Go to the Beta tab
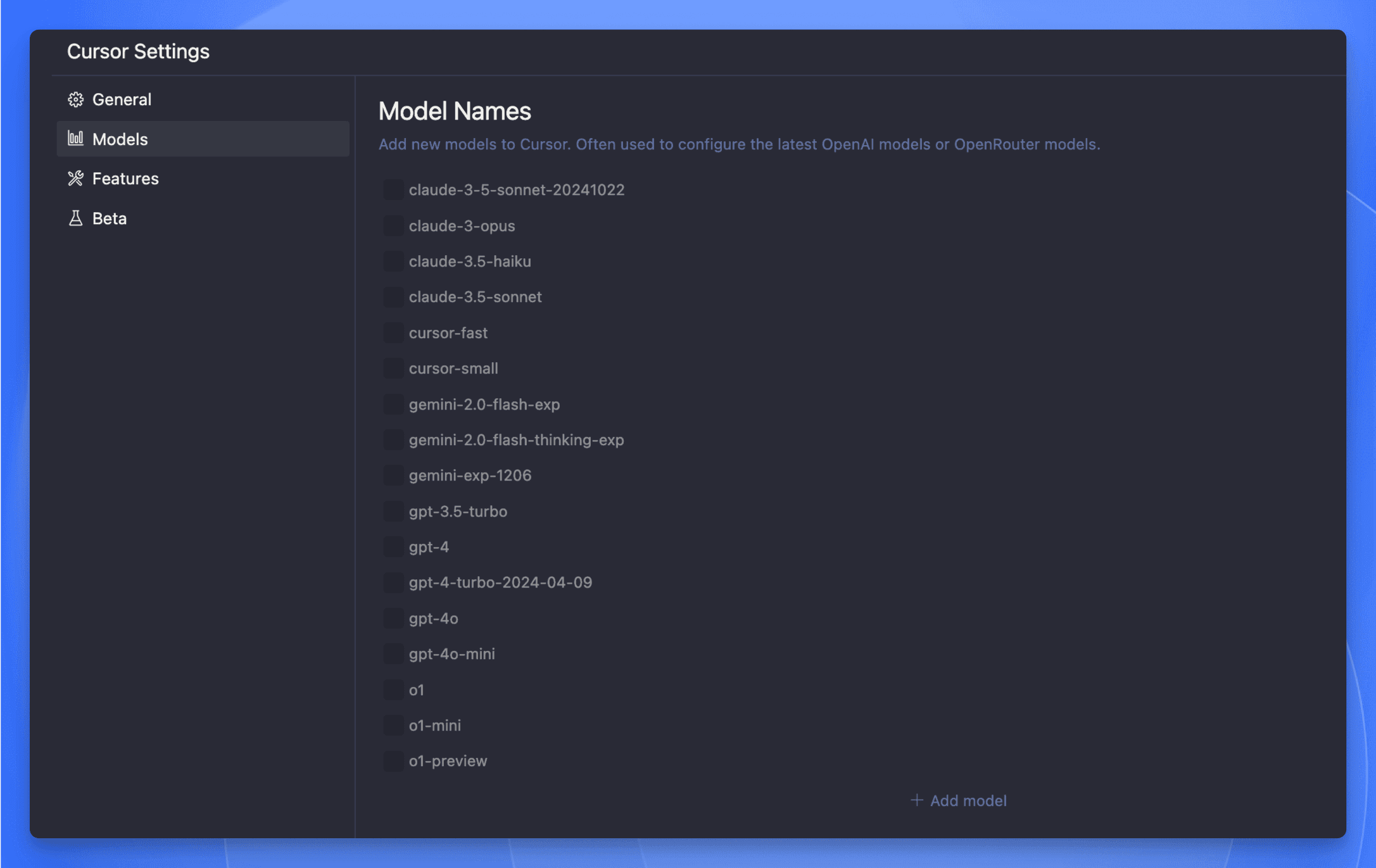Image resolution: width=1376 pixels, height=868 pixels. [x=203, y=218]
